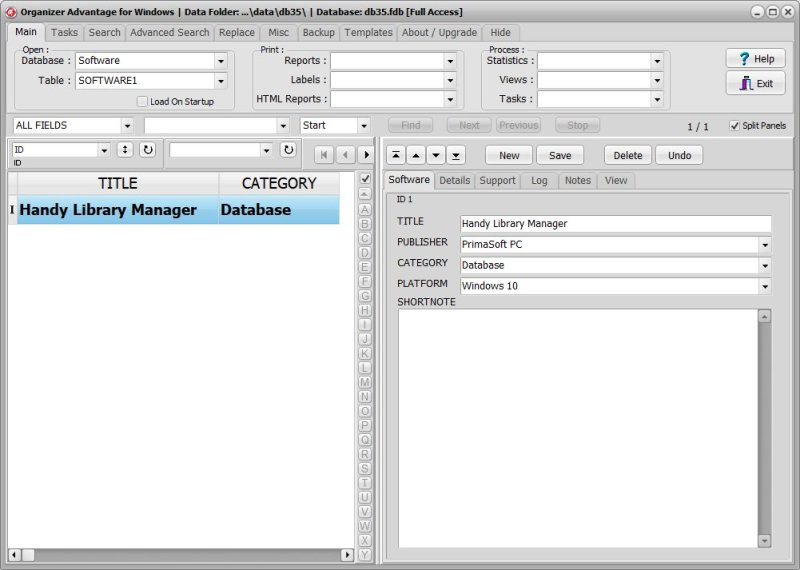Filter records by letter P
This screenshot has width=800, height=570.
point(365,426)
